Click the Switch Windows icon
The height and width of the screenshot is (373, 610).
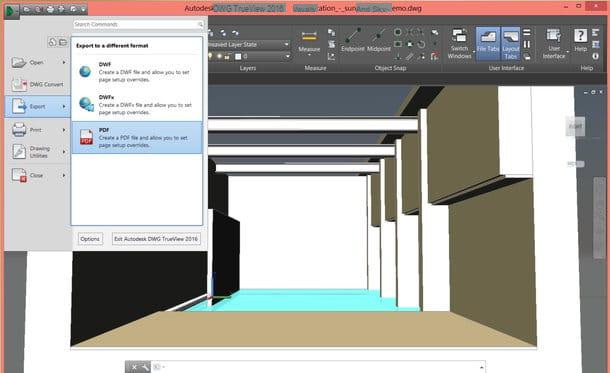[x=459, y=36]
